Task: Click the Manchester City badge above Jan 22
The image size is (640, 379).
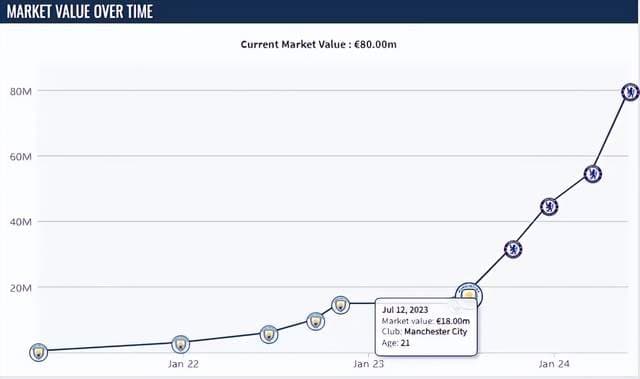Action: (x=180, y=344)
